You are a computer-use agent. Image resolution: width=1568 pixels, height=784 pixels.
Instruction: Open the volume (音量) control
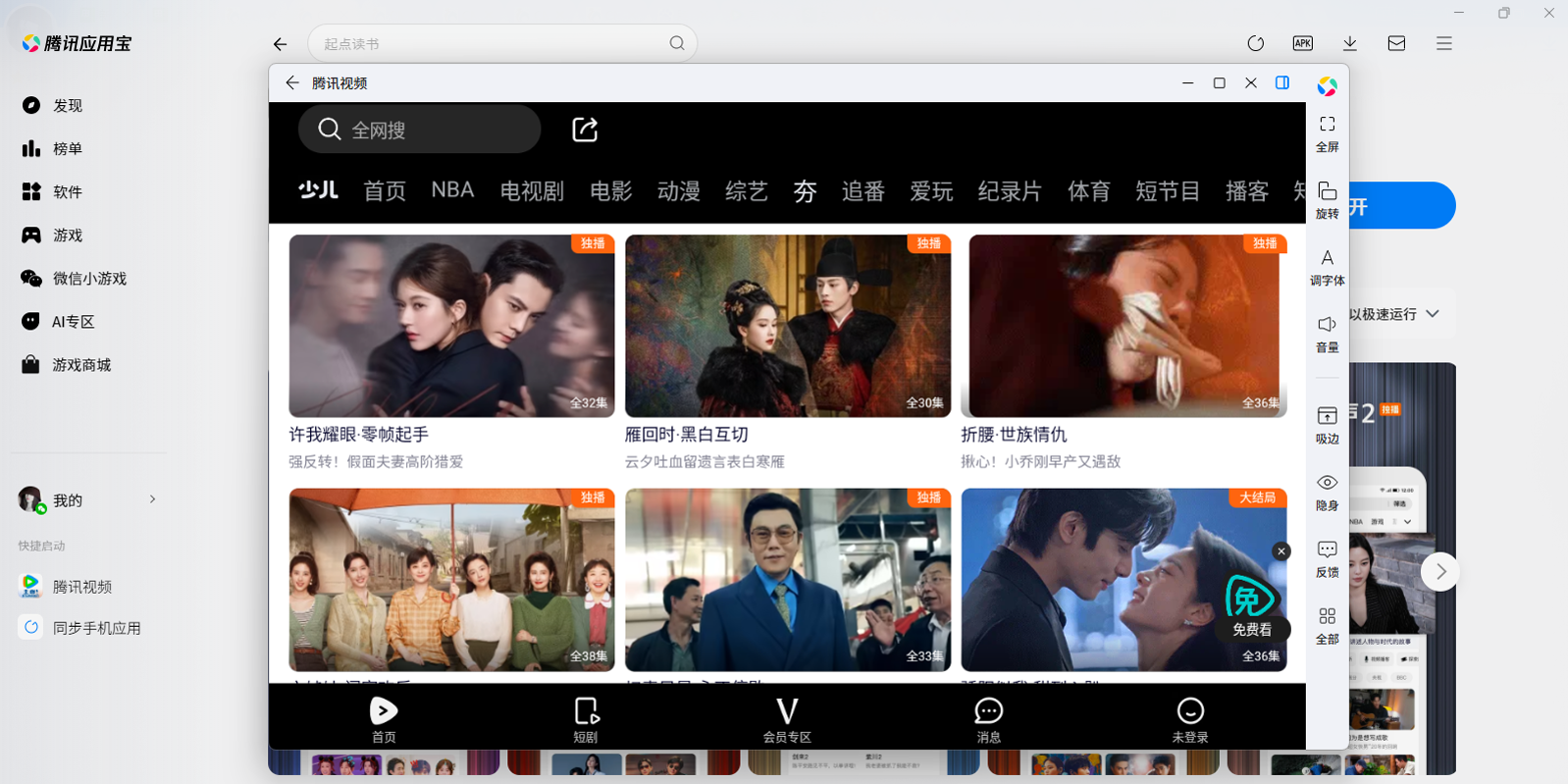click(x=1327, y=333)
